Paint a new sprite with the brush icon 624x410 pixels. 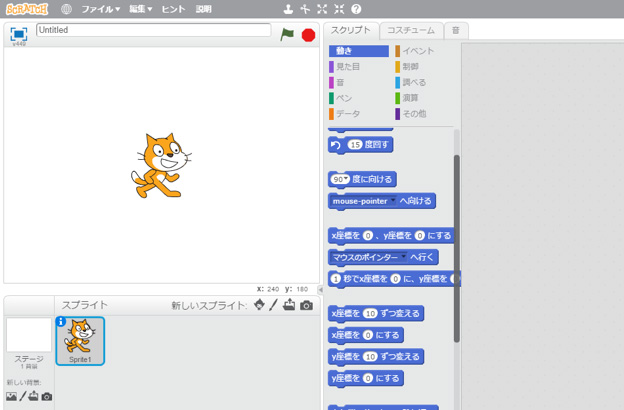pos(273,305)
